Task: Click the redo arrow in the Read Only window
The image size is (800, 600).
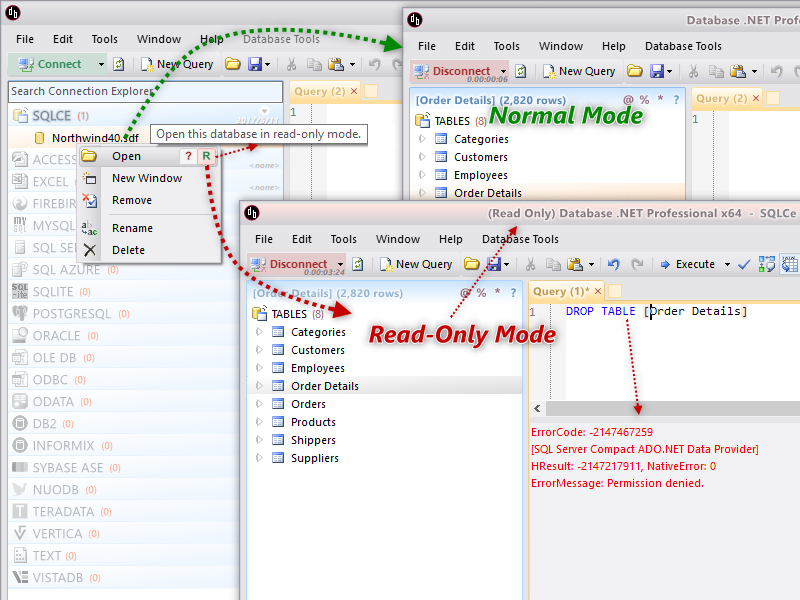Action: 637,264
